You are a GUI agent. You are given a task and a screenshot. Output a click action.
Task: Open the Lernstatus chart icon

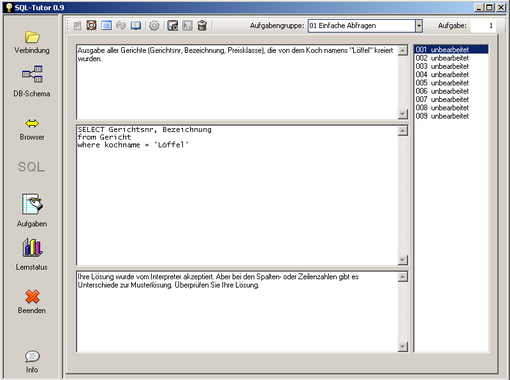(32, 248)
